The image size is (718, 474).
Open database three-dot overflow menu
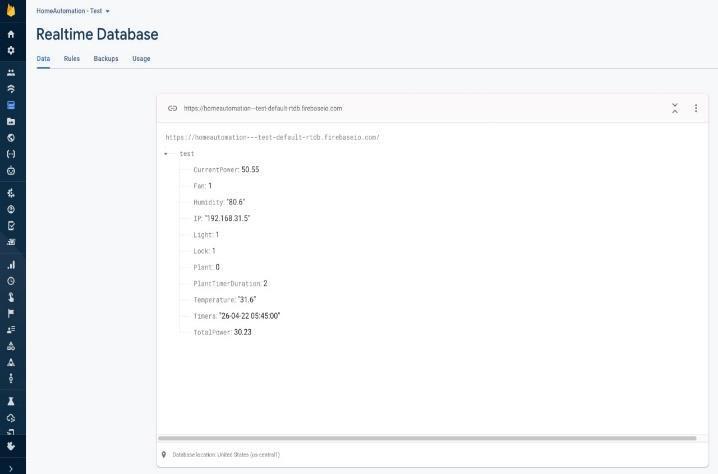tap(696, 108)
